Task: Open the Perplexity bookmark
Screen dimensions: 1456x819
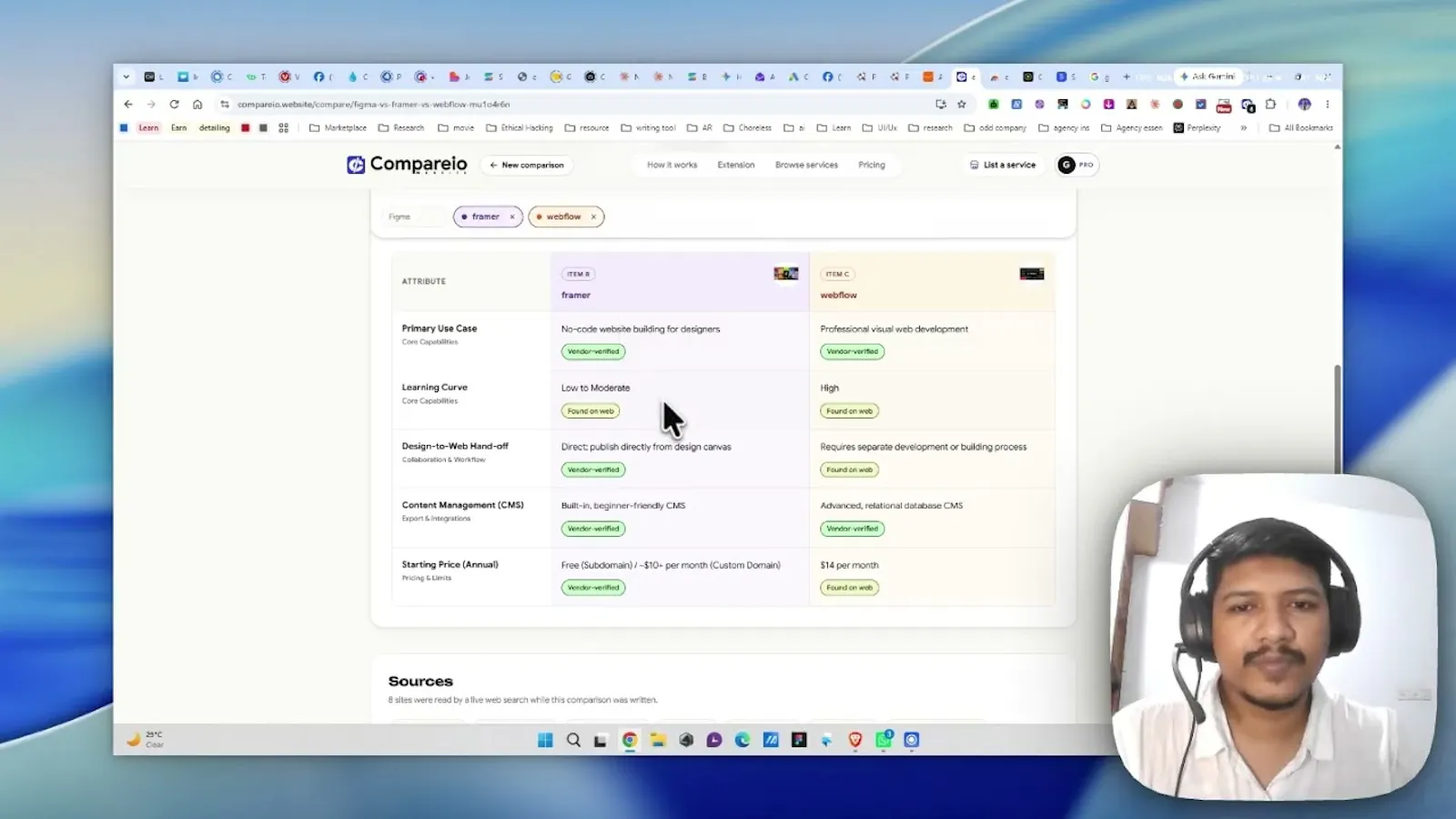Action: (x=1197, y=128)
